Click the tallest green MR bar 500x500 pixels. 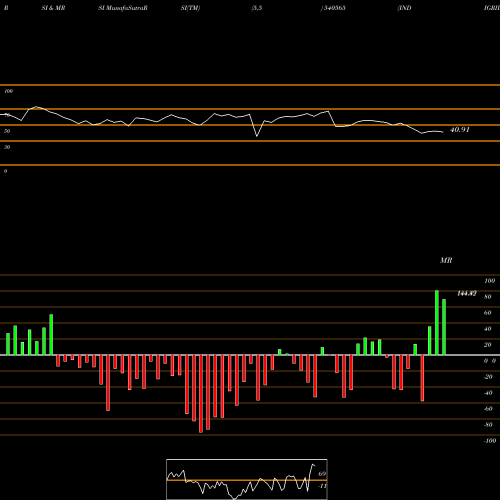(x=437, y=323)
